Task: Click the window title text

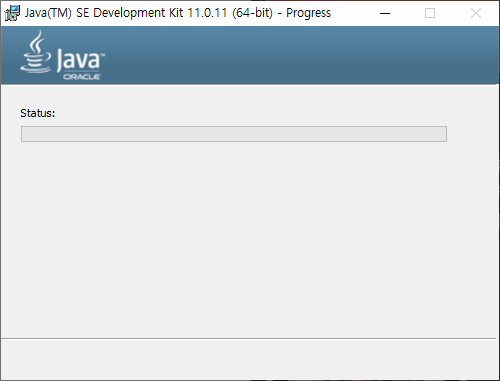Action: pos(178,13)
